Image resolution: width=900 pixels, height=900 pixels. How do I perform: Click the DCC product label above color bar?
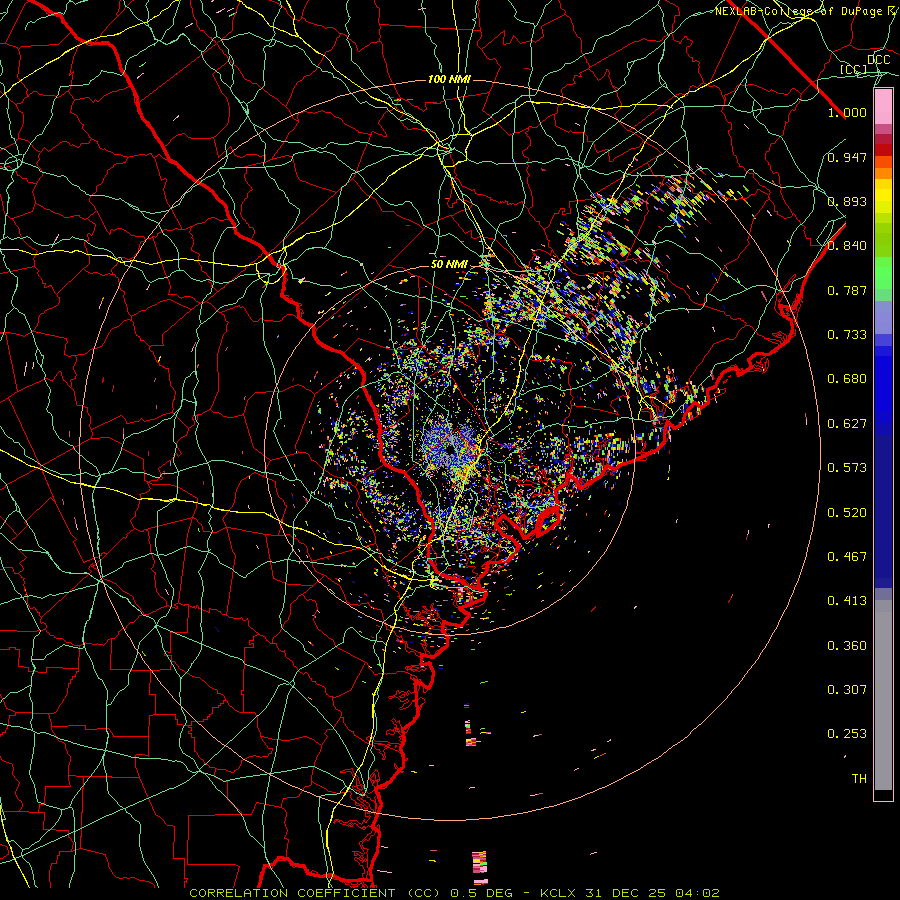click(x=878, y=60)
